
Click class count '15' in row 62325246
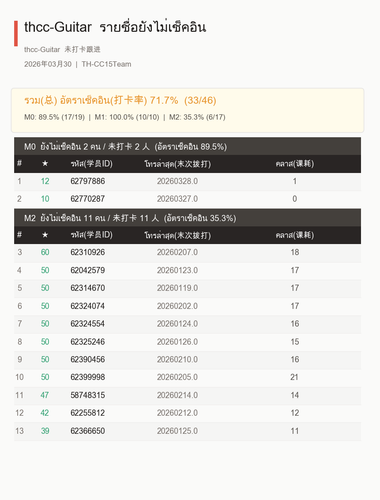click(295, 342)
